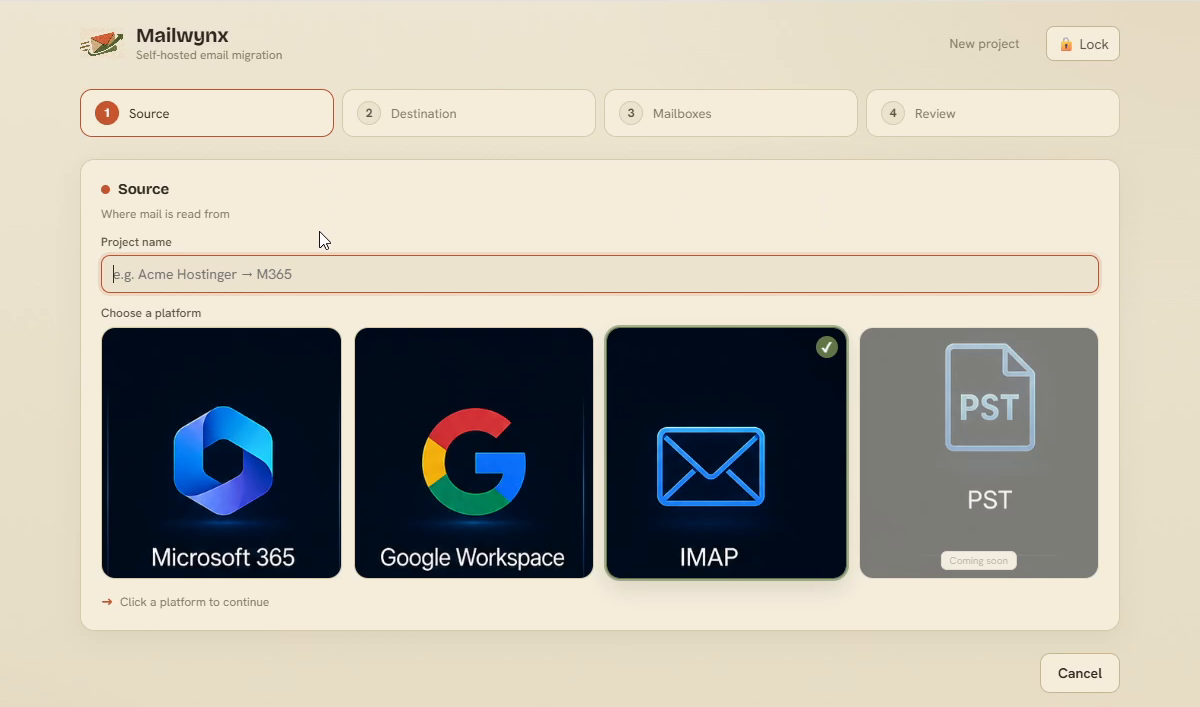This screenshot has height=707, width=1200.
Task: Select the Microsoft 365 platform card
Action: (x=221, y=453)
